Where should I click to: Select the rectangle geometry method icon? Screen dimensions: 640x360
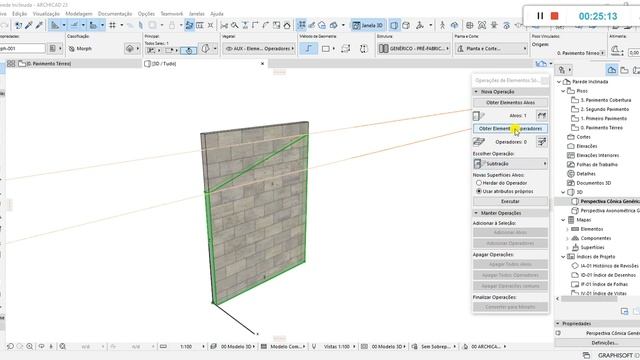(x=326, y=49)
